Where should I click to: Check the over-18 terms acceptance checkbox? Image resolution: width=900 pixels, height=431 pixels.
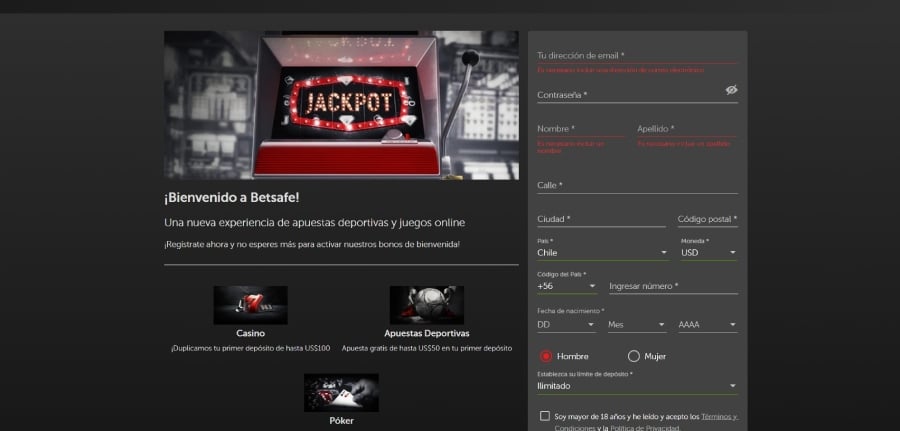point(545,416)
